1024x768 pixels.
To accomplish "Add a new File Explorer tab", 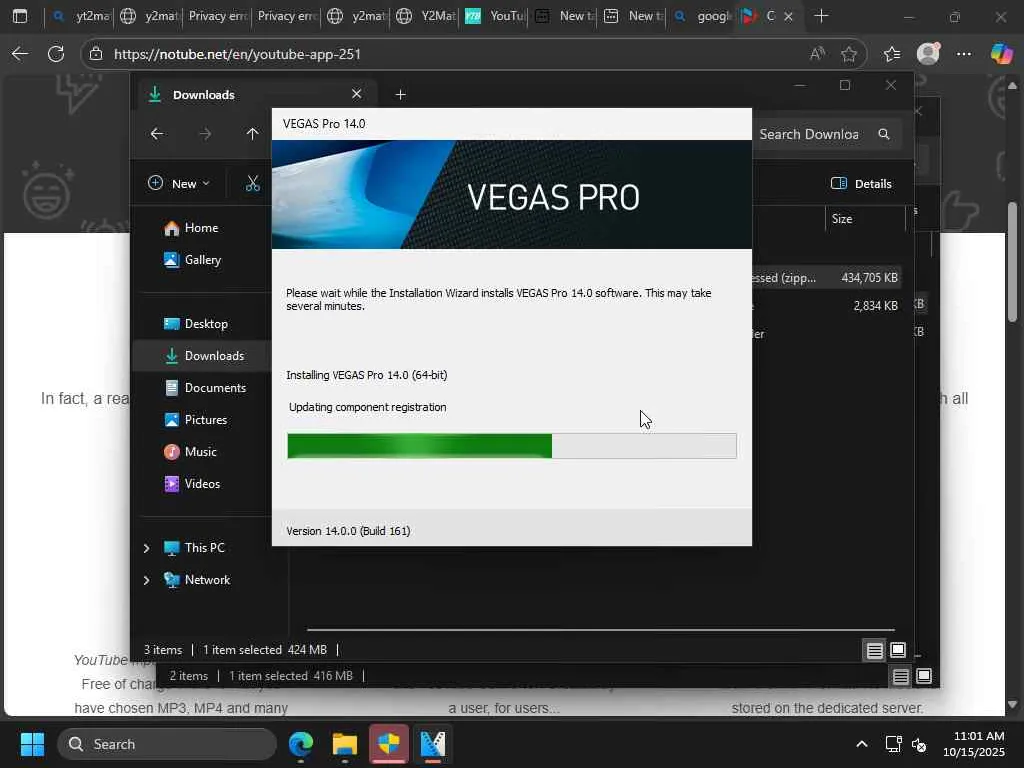I will [400, 95].
